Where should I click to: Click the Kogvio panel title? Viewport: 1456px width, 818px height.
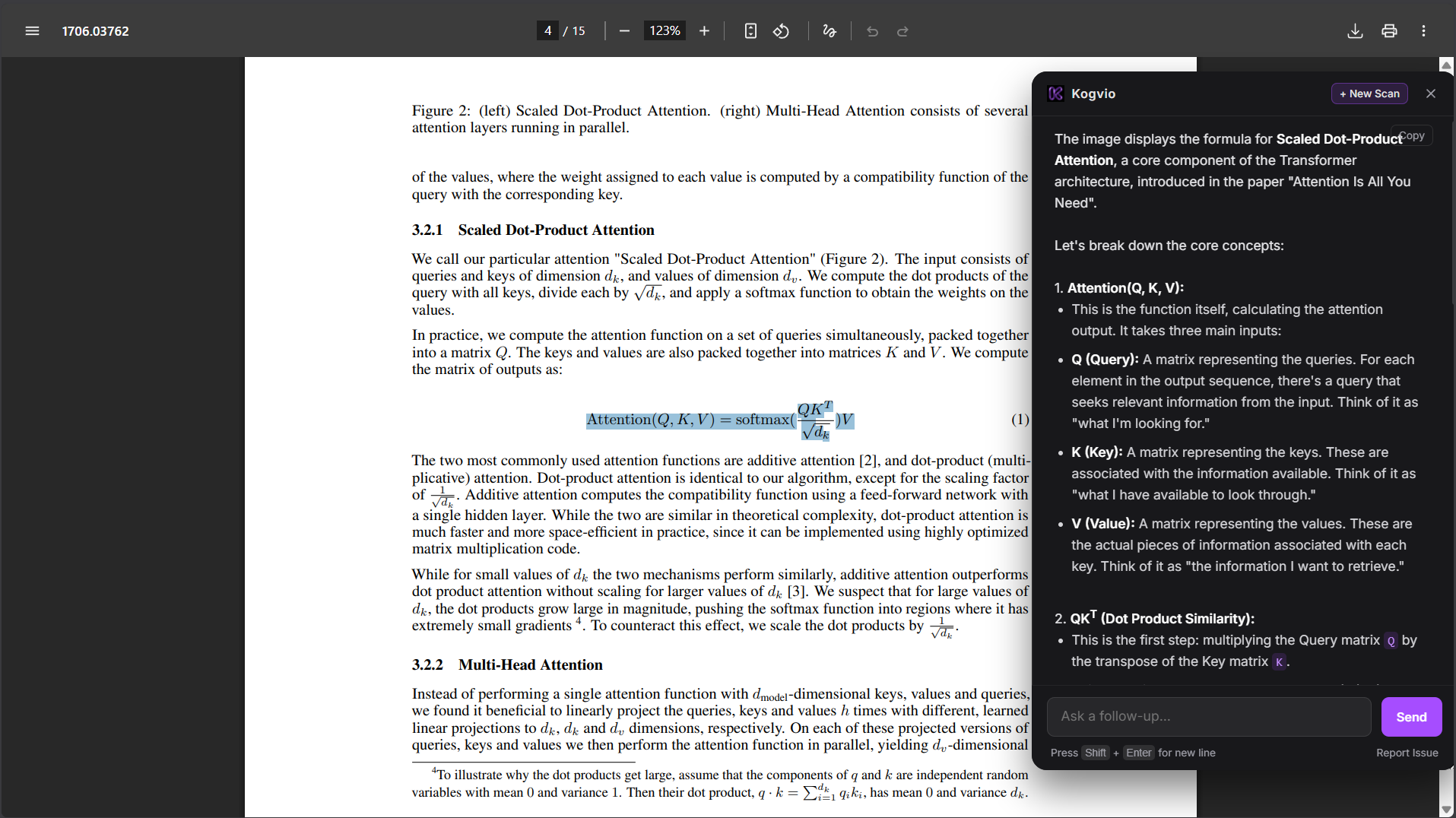pyautogui.click(x=1093, y=94)
